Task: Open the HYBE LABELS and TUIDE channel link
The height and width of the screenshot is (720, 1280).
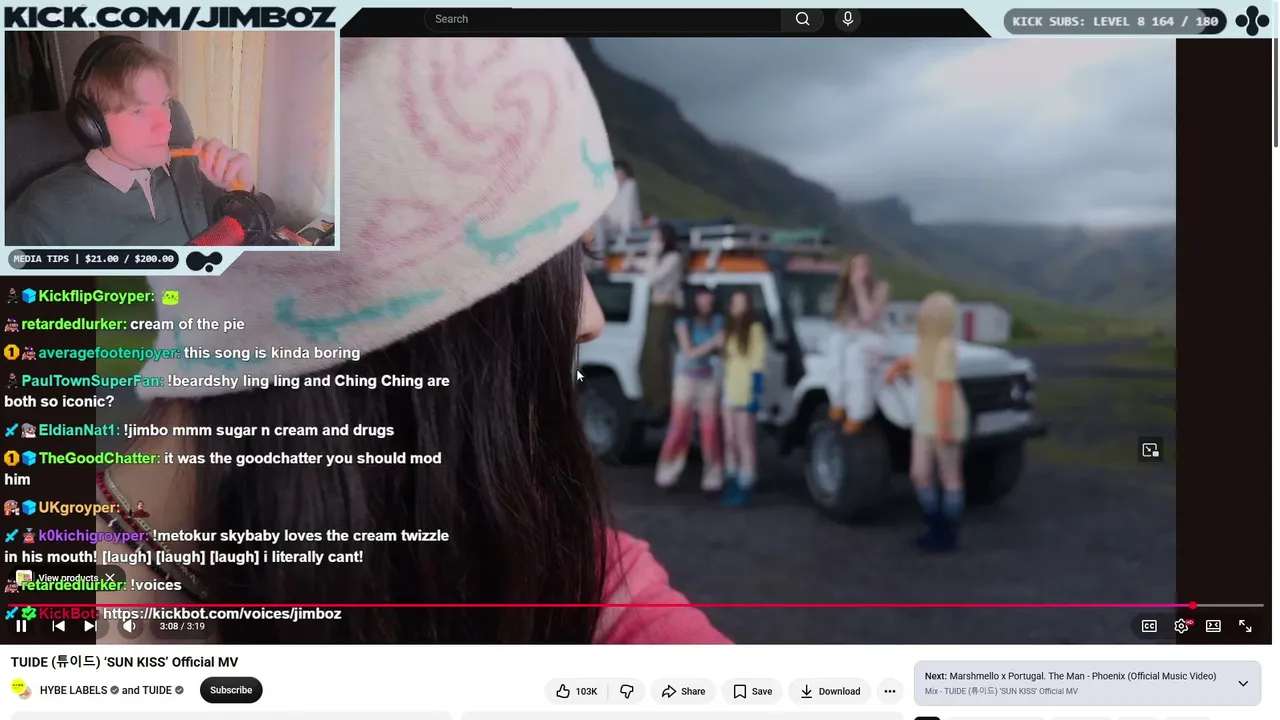Action: 106,690
